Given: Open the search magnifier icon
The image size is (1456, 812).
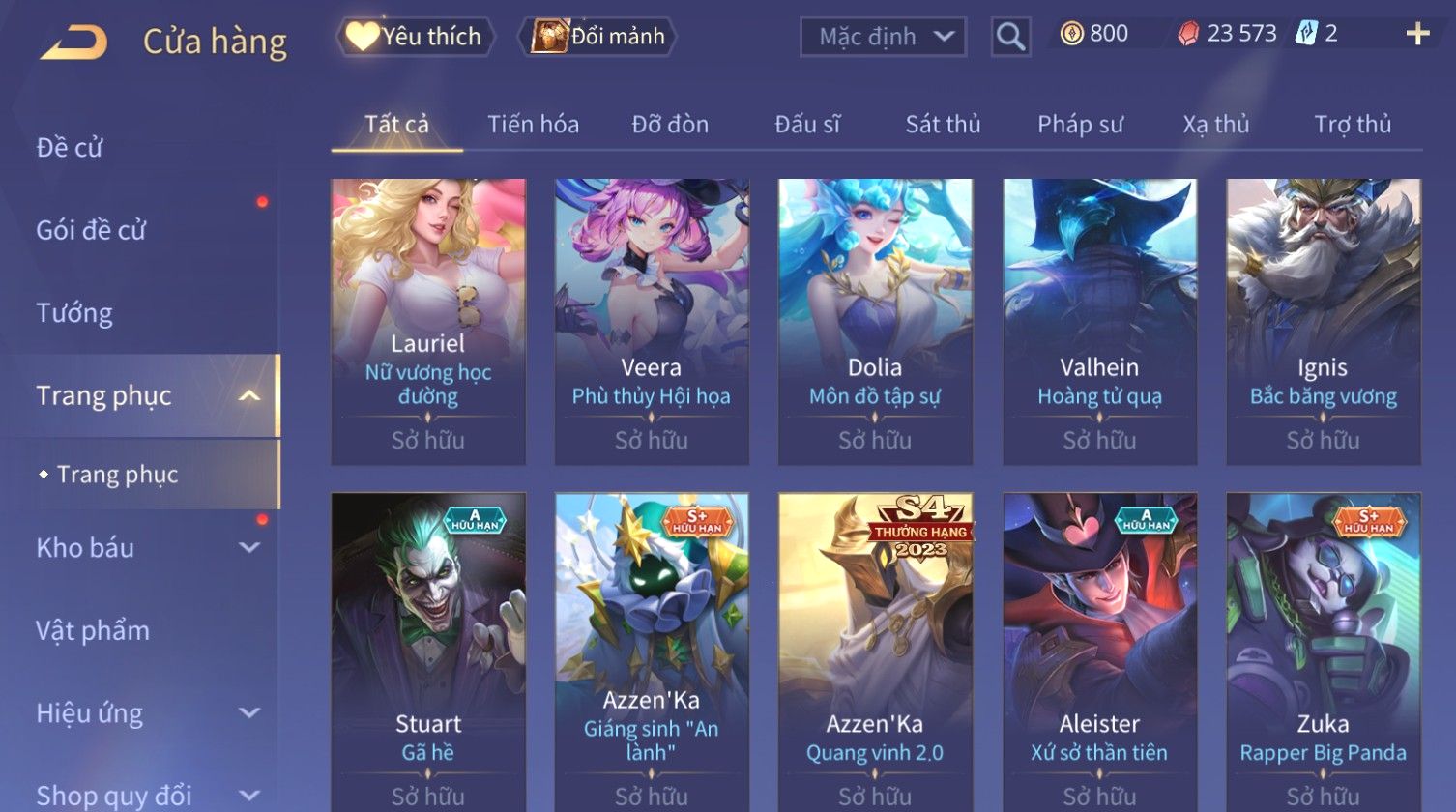Looking at the screenshot, I should (x=1010, y=37).
